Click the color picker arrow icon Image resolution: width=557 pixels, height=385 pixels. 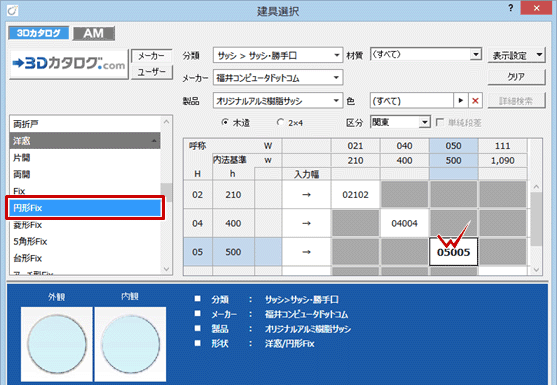tap(461, 101)
